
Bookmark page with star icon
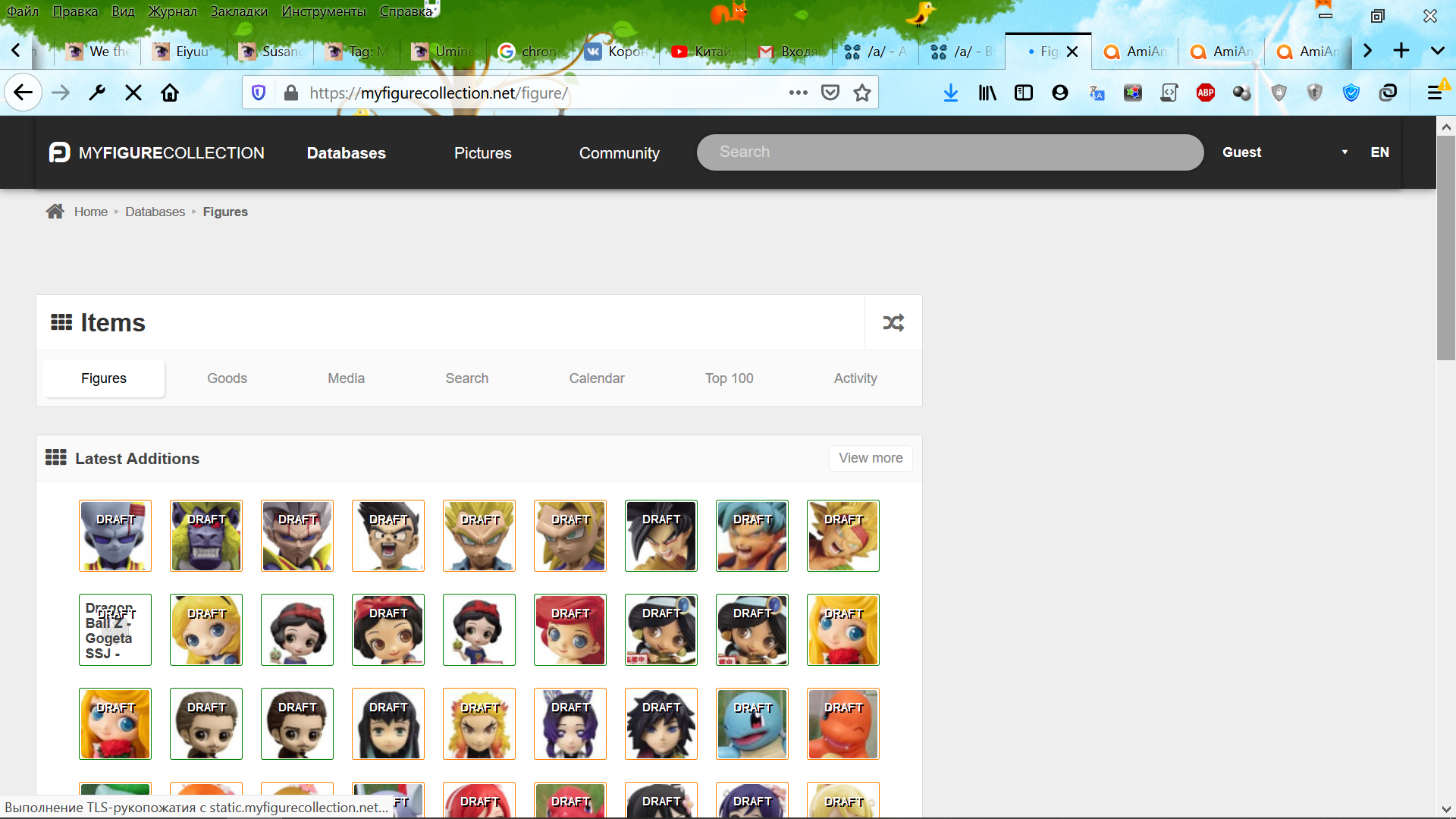(862, 93)
